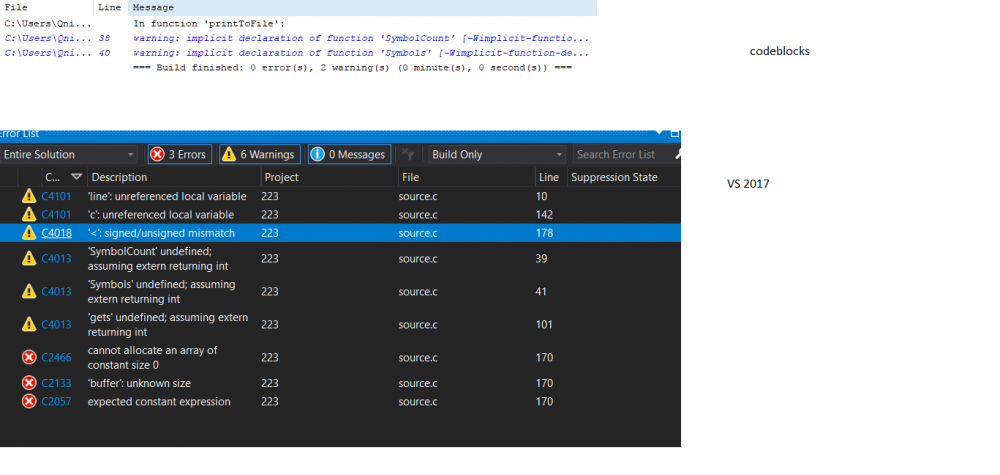This screenshot has height=475, width=1000.
Task: Open the C4101 link for 'c' variable
Action: pos(56,215)
